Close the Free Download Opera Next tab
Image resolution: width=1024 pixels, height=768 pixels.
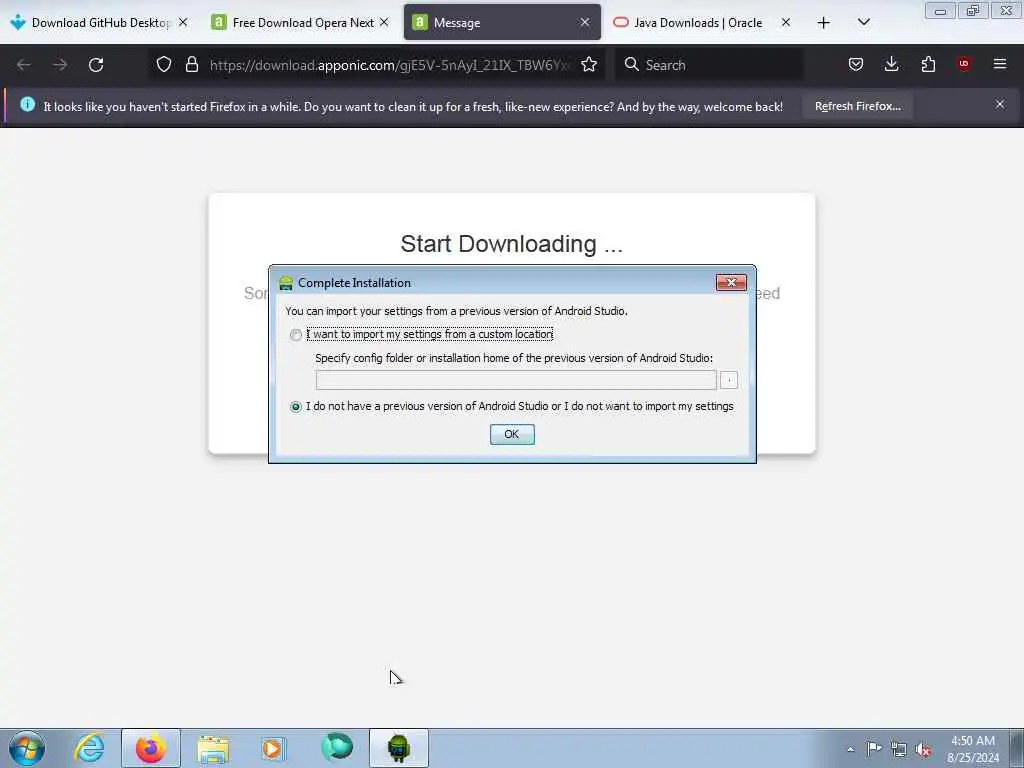click(x=384, y=22)
